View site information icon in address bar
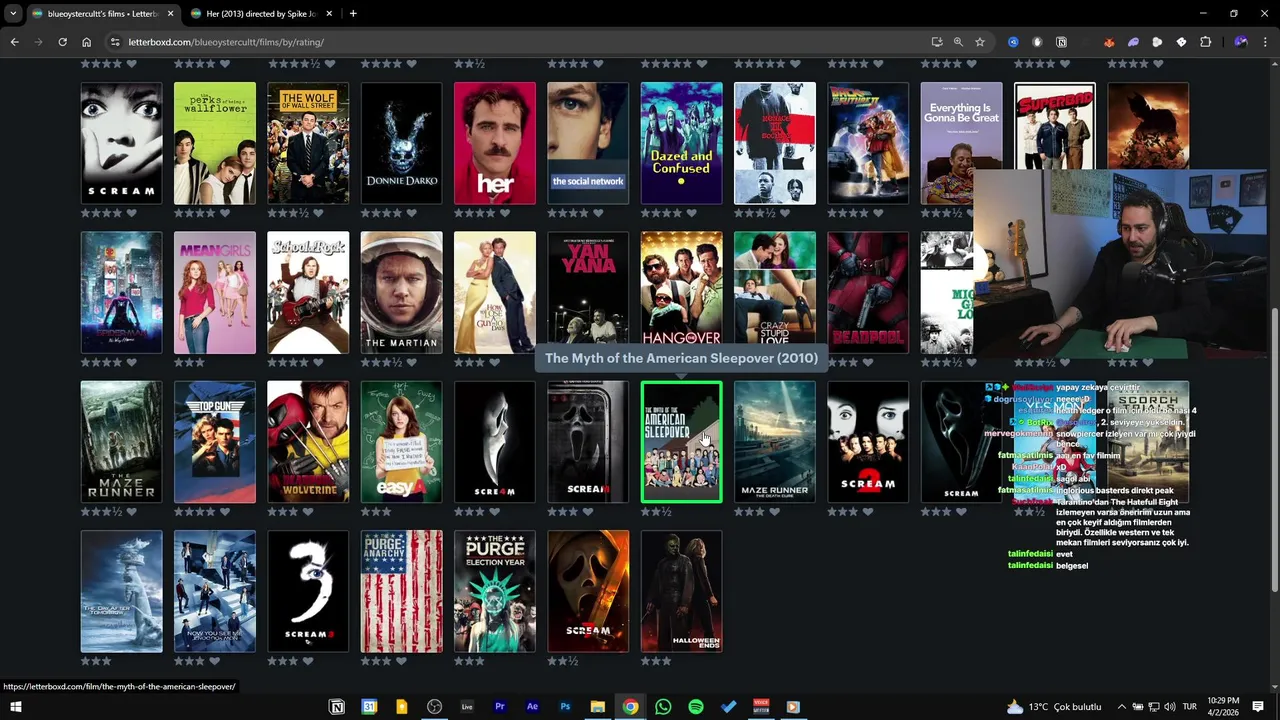 pos(115,42)
